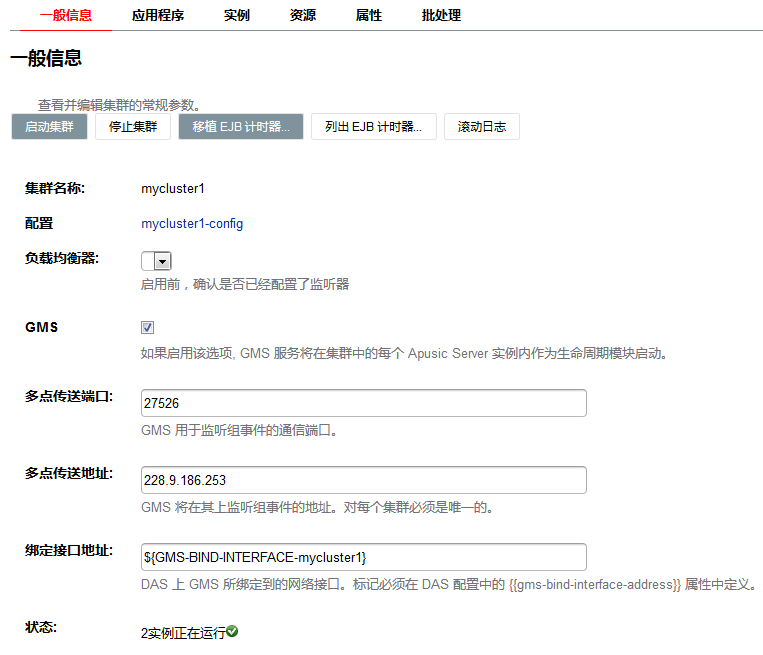Switch to the 应用程序 tab
The image size is (763, 655).
[158, 15]
